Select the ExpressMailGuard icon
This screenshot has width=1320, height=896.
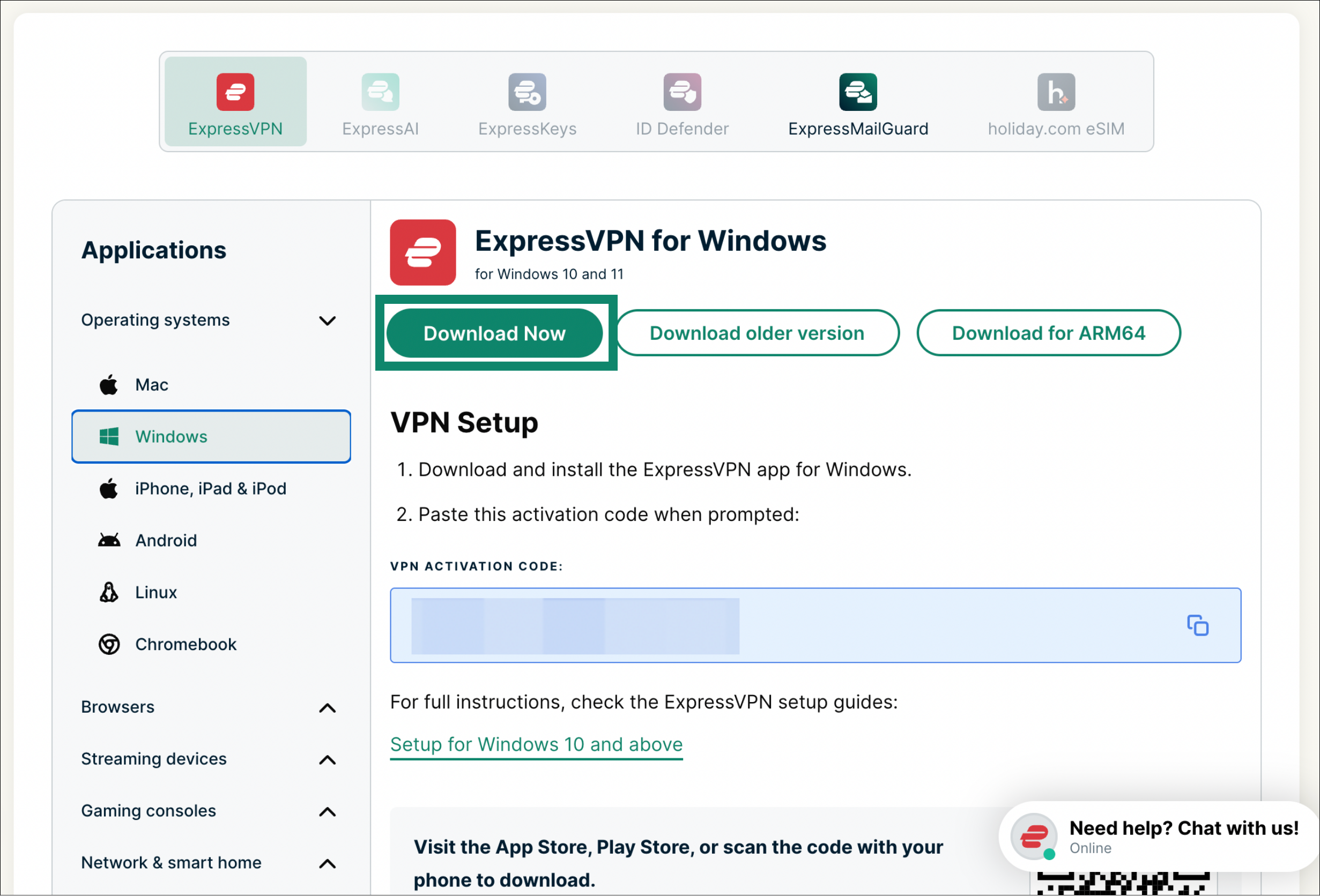click(x=858, y=92)
